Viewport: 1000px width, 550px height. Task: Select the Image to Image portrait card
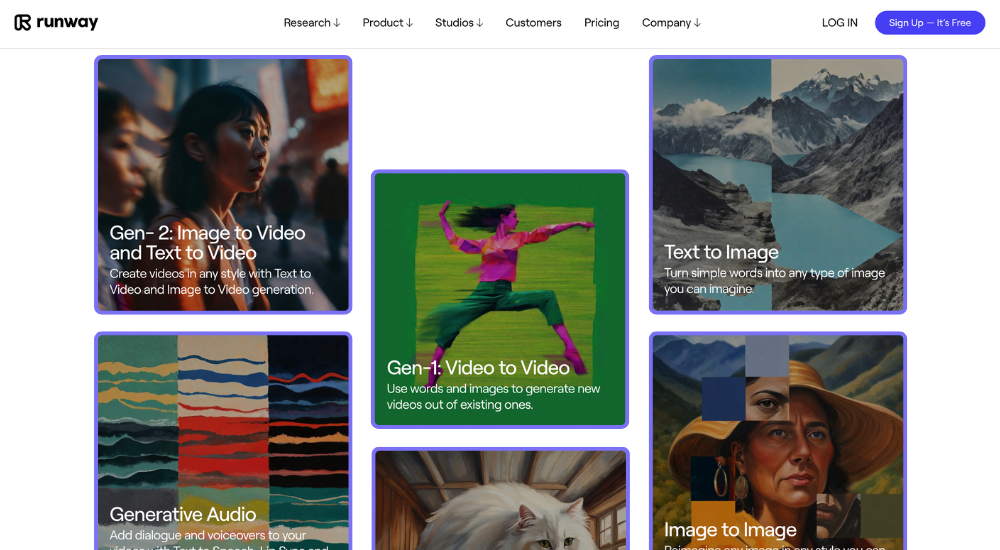(778, 430)
